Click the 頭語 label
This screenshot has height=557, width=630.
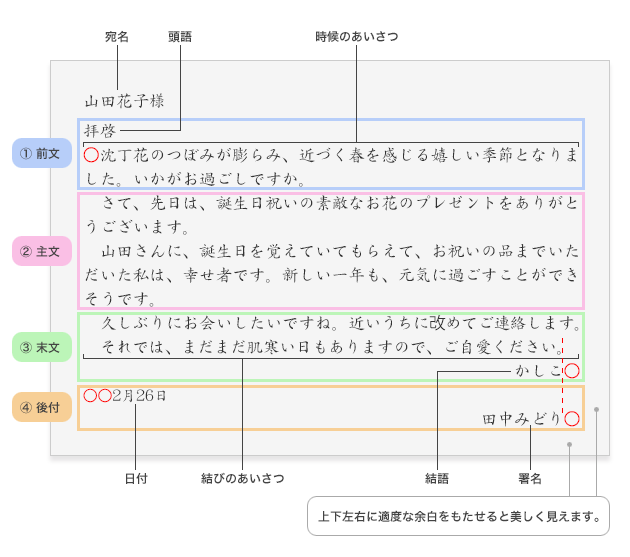[x=180, y=36]
